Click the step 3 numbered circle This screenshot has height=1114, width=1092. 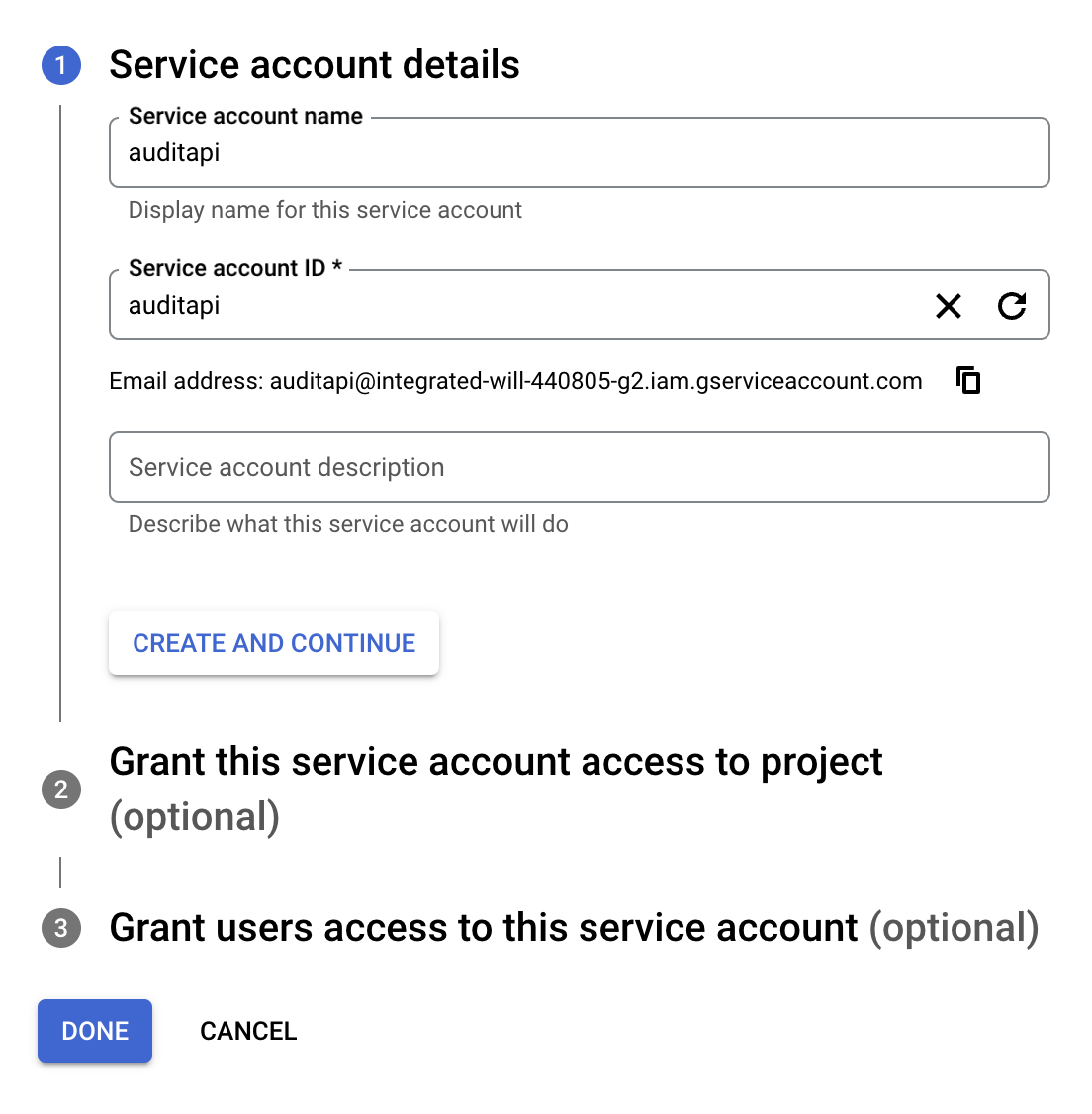click(x=61, y=928)
